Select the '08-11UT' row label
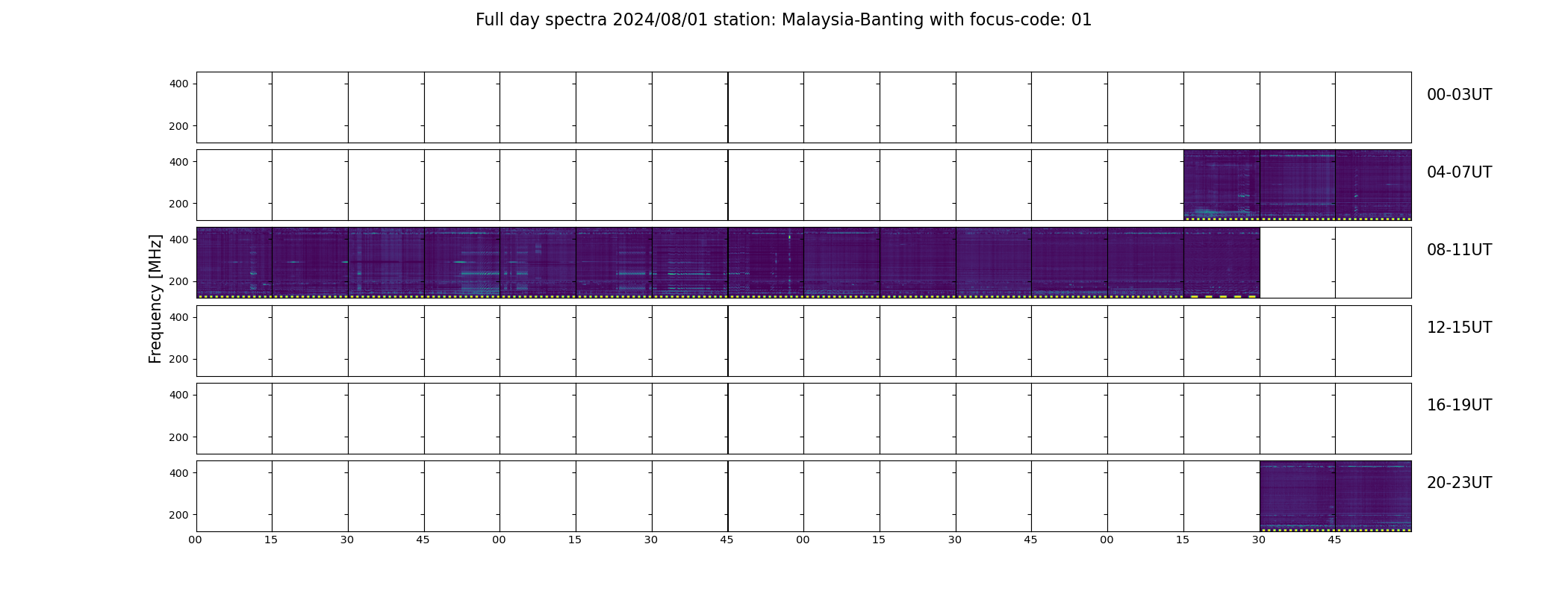The image size is (1568, 597). [1459, 250]
